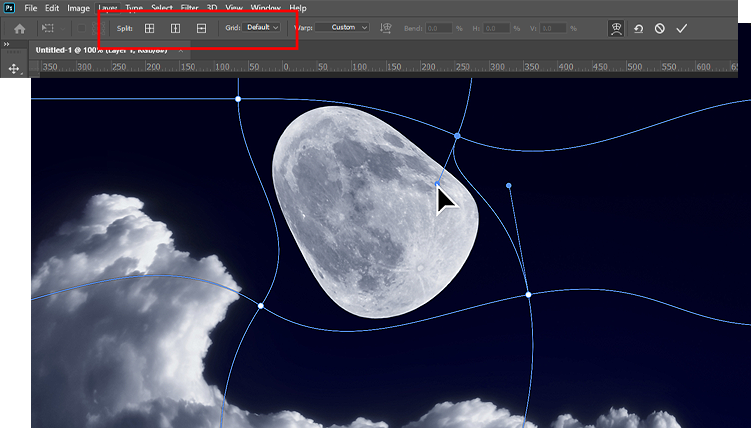Open the transform tool preset dropdown

tap(51, 28)
